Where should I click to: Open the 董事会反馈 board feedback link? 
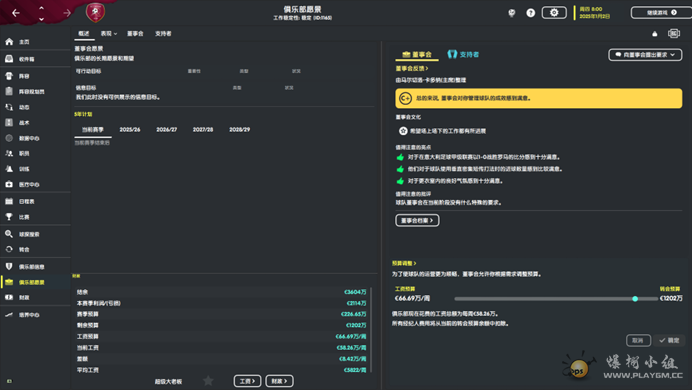pyautogui.click(x=412, y=68)
